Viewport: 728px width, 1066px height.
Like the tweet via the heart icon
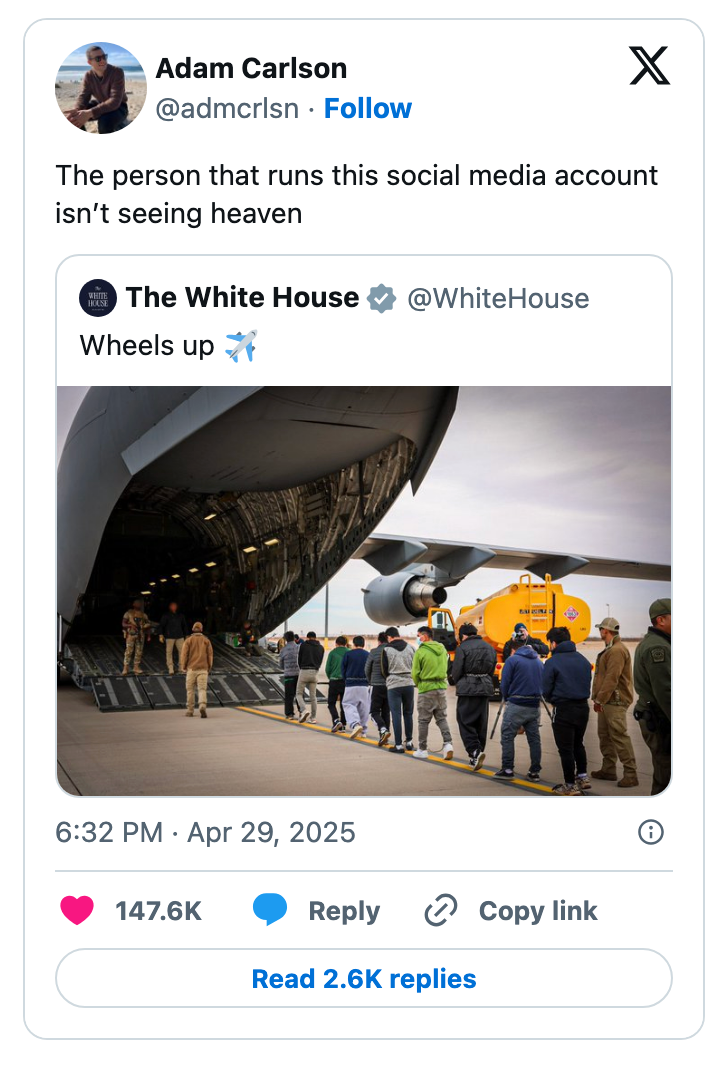pyautogui.click(x=78, y=910)
